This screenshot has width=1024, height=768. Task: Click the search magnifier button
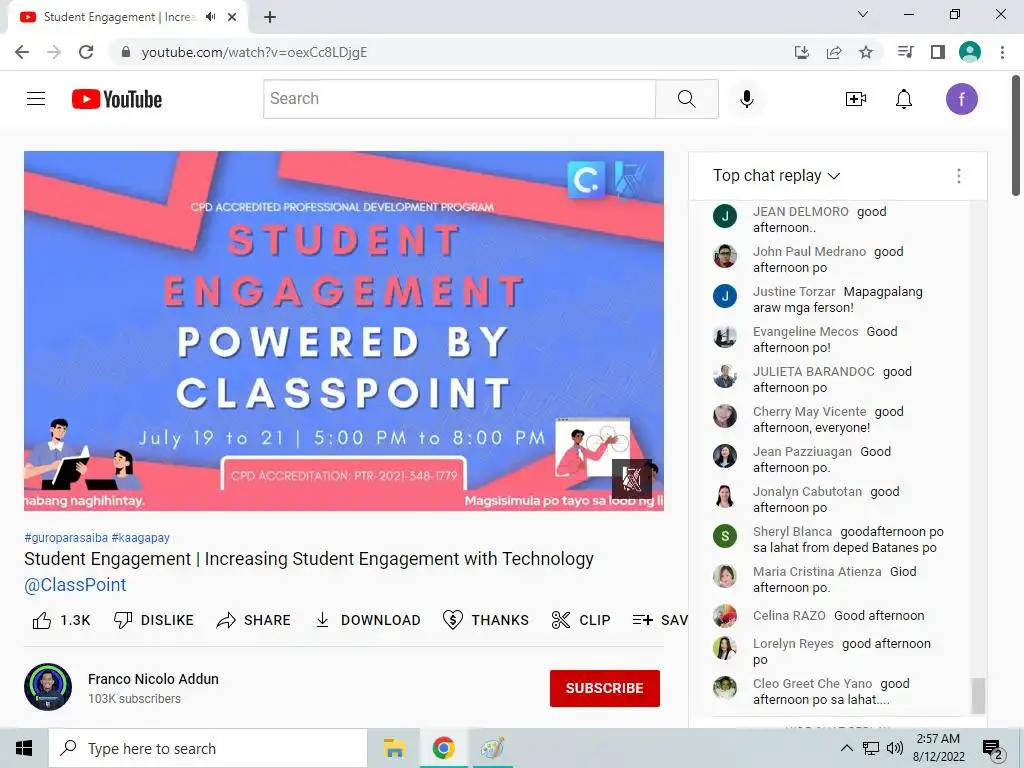coord(686,99)
